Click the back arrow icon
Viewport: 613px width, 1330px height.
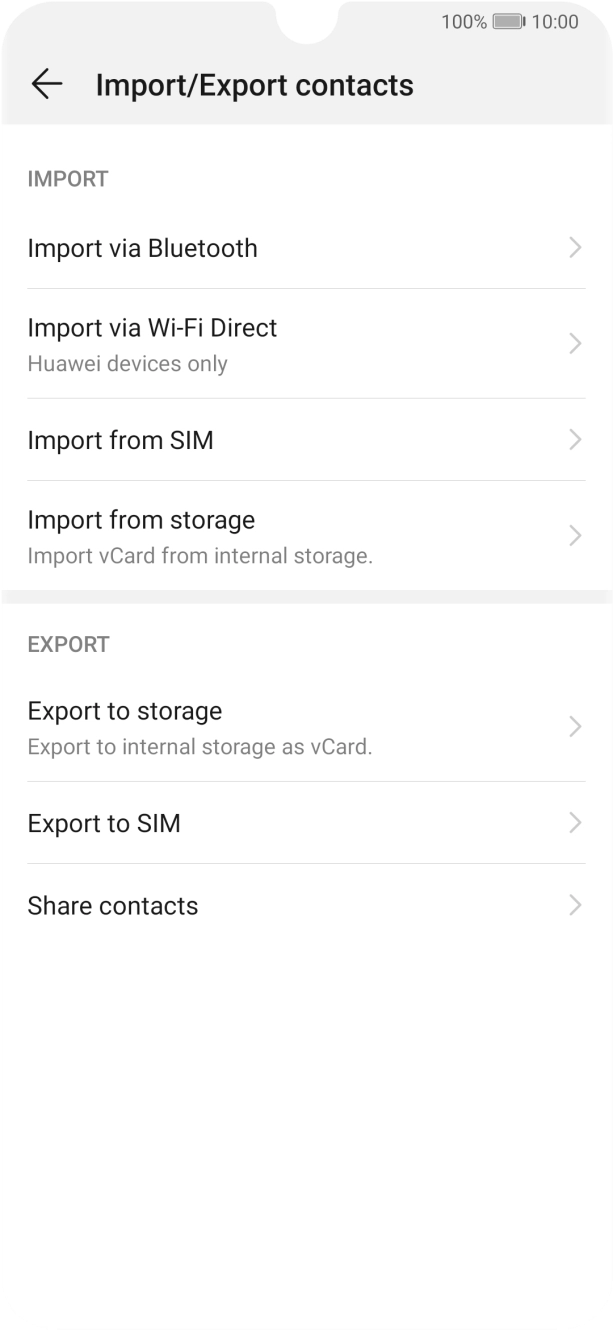pos(47,85)
